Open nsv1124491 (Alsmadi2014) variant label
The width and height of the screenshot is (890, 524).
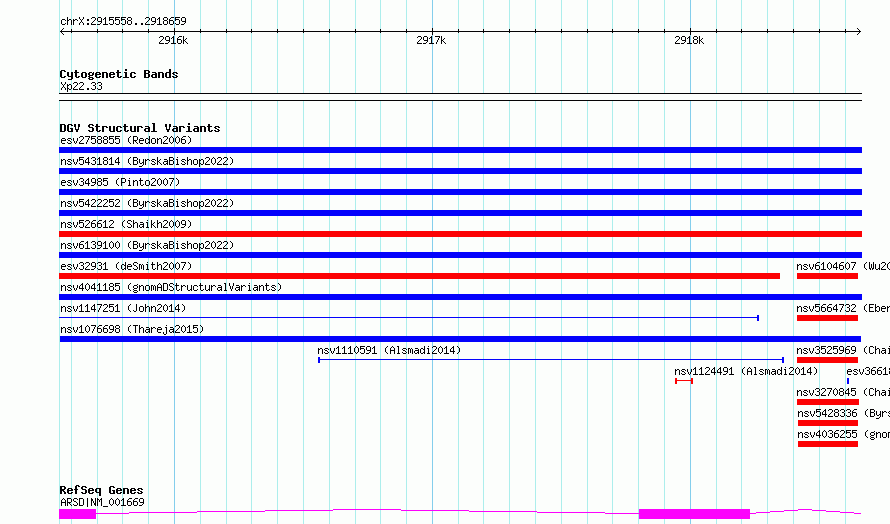point(746,371)
